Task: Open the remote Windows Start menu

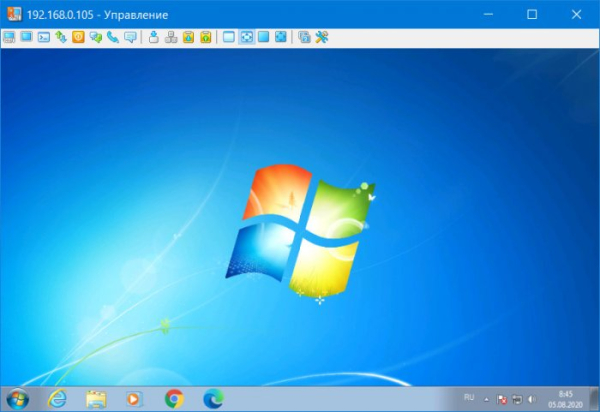Action: (x=17, y=398)
